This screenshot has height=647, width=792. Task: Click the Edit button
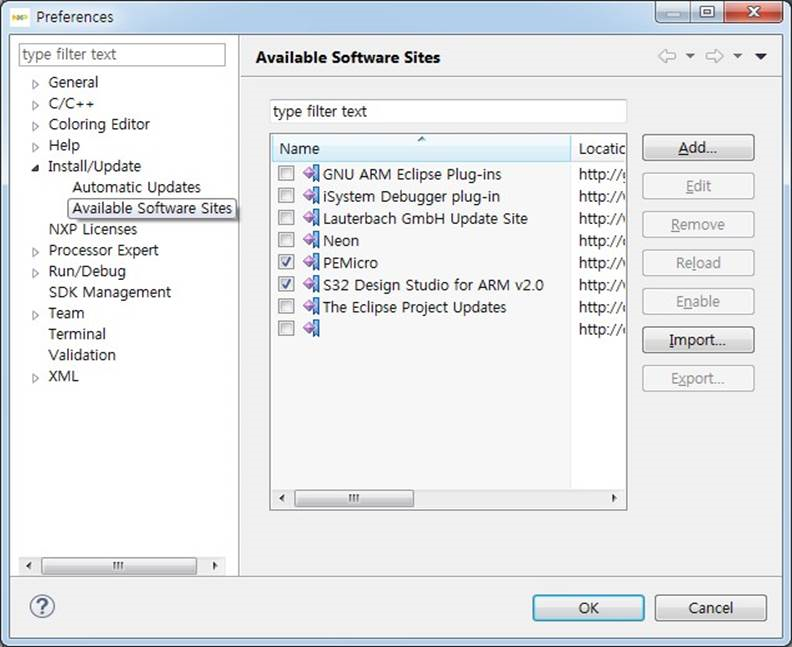tap(698, 186)
